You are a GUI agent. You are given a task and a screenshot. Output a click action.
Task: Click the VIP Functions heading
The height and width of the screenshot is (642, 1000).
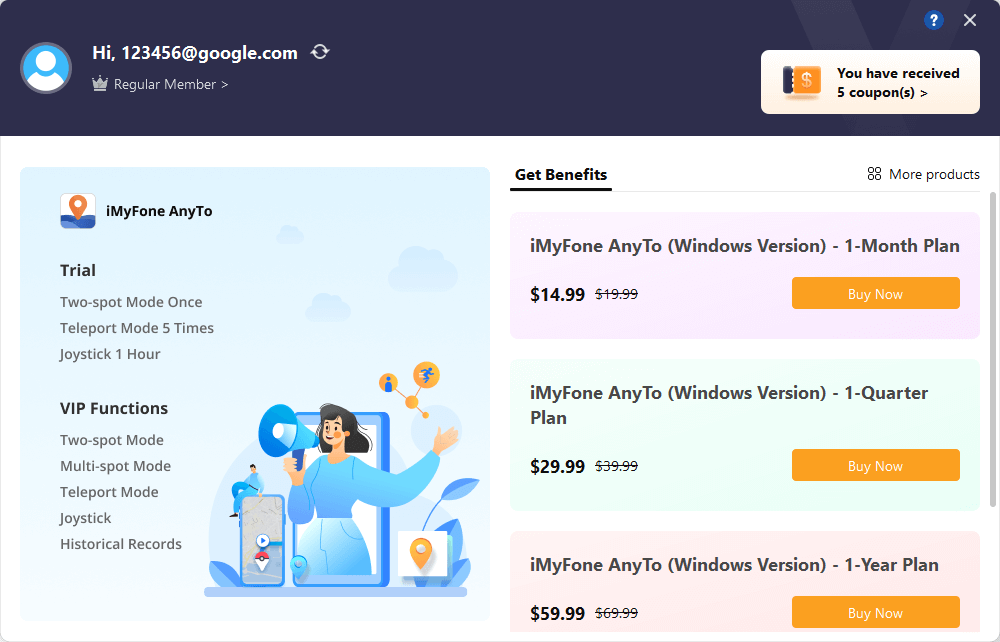pos(114,408)
